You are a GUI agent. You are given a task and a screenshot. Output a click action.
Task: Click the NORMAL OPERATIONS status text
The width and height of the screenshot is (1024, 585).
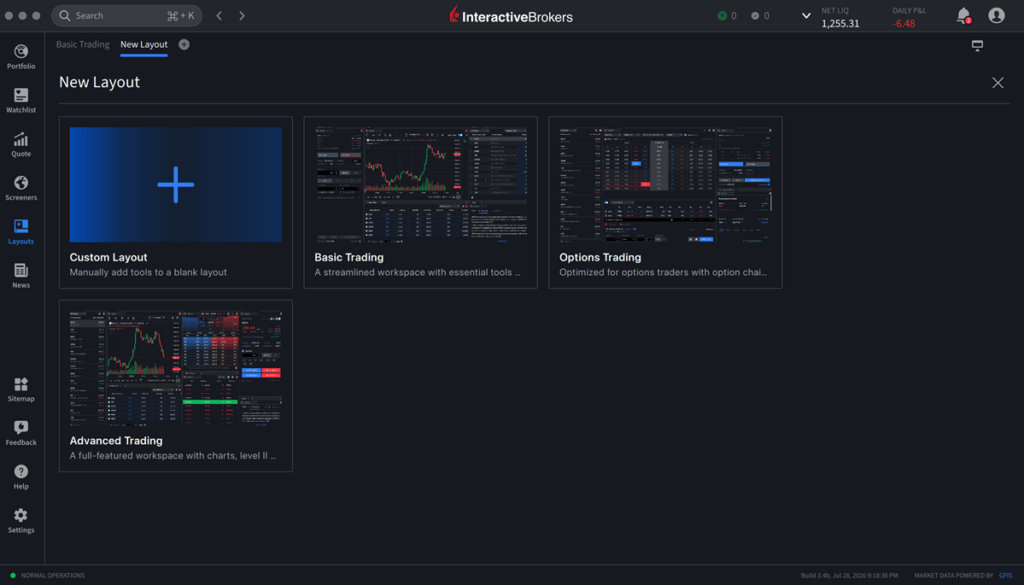pos(53,575)
